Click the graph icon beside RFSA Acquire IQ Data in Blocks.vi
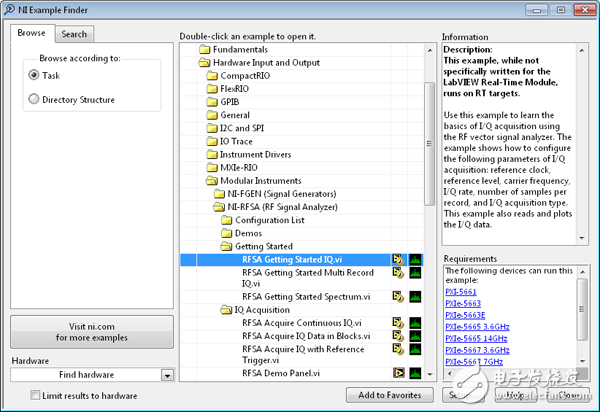 tap(415, 337)
